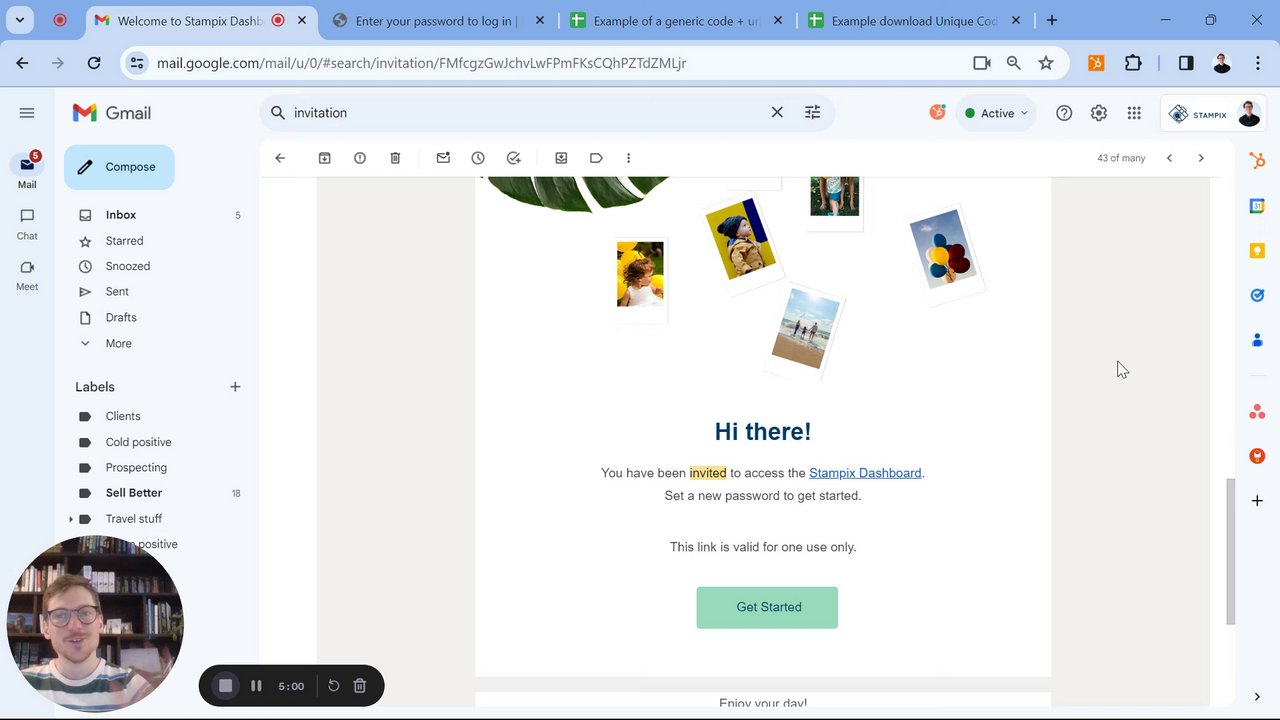
Task: Add email to Tasks
Action: (514, 158)
